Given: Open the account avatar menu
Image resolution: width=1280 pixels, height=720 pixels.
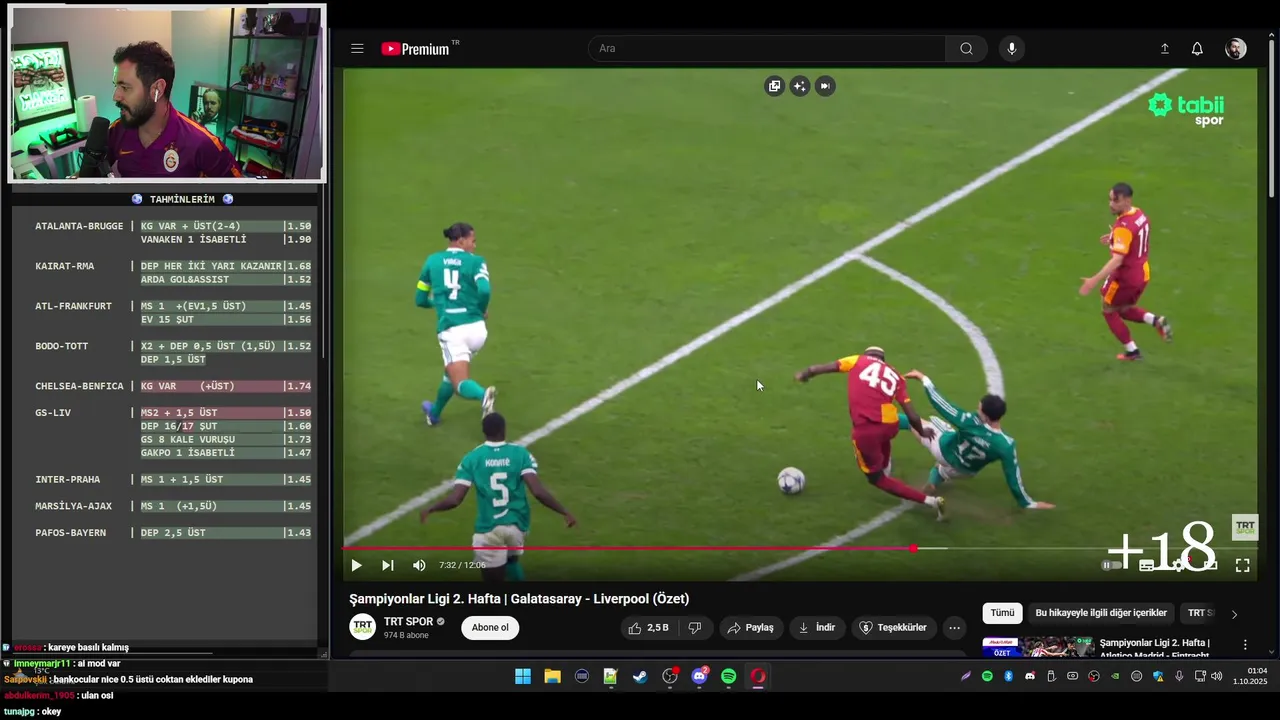Looking at the screenshot, I should point(1236,49).
